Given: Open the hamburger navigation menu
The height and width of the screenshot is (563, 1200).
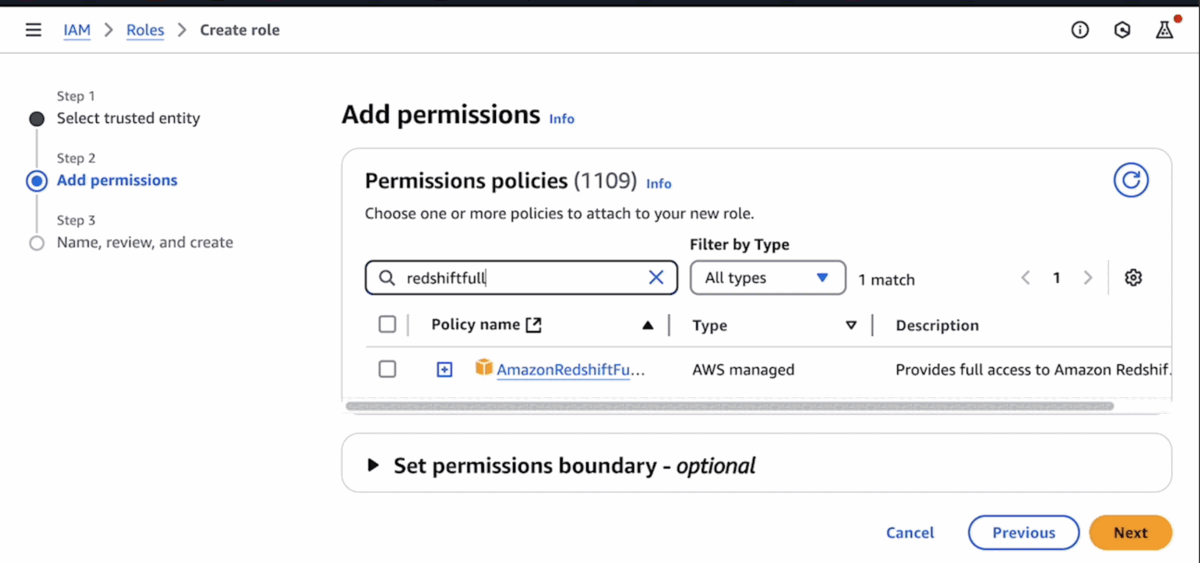Looking at the screenshot, I should 33,30.
